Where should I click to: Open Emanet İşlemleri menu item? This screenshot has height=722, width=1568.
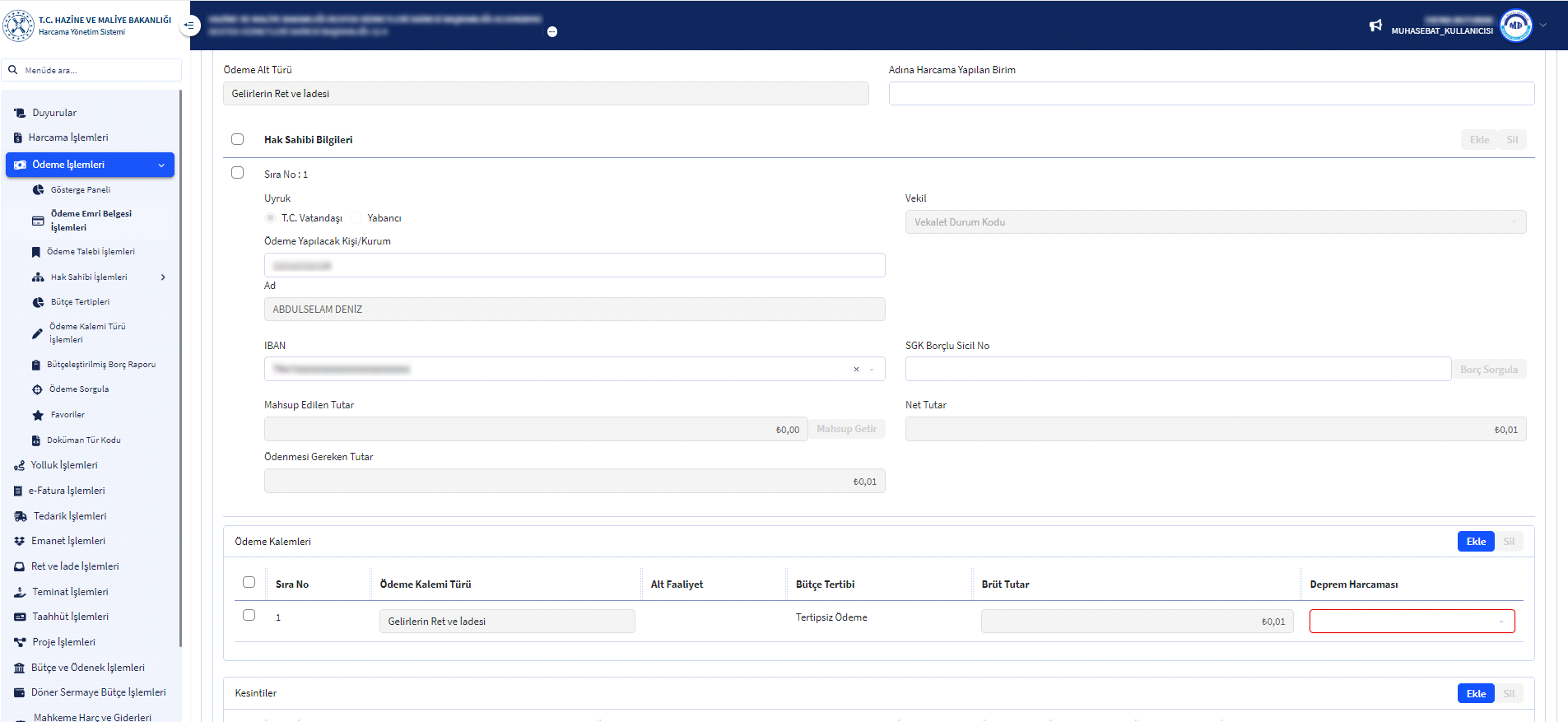pyautogui.click(x=68, y=541)
